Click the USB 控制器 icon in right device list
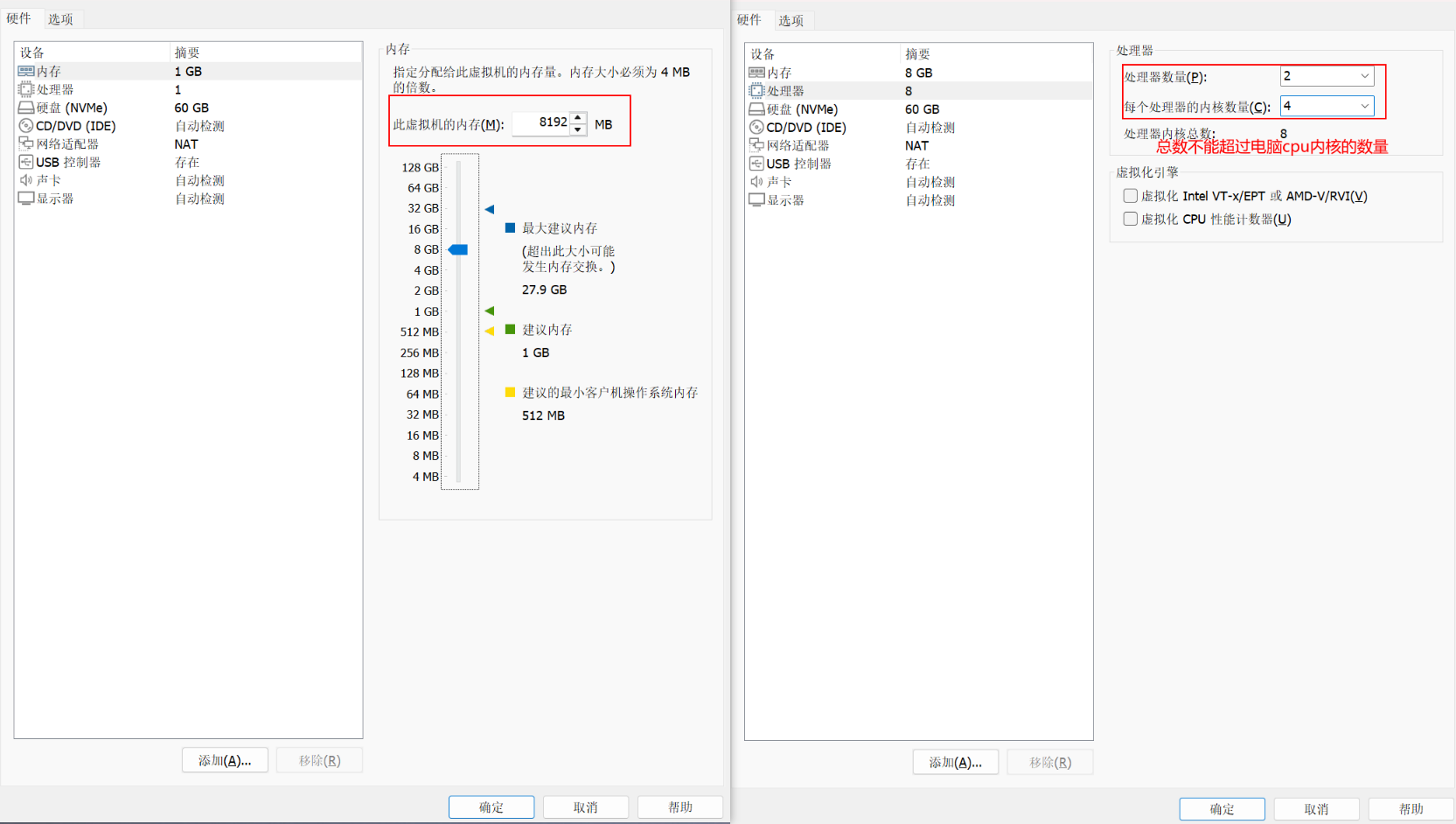Screen dimensions: 1456x824 point(756,164)
